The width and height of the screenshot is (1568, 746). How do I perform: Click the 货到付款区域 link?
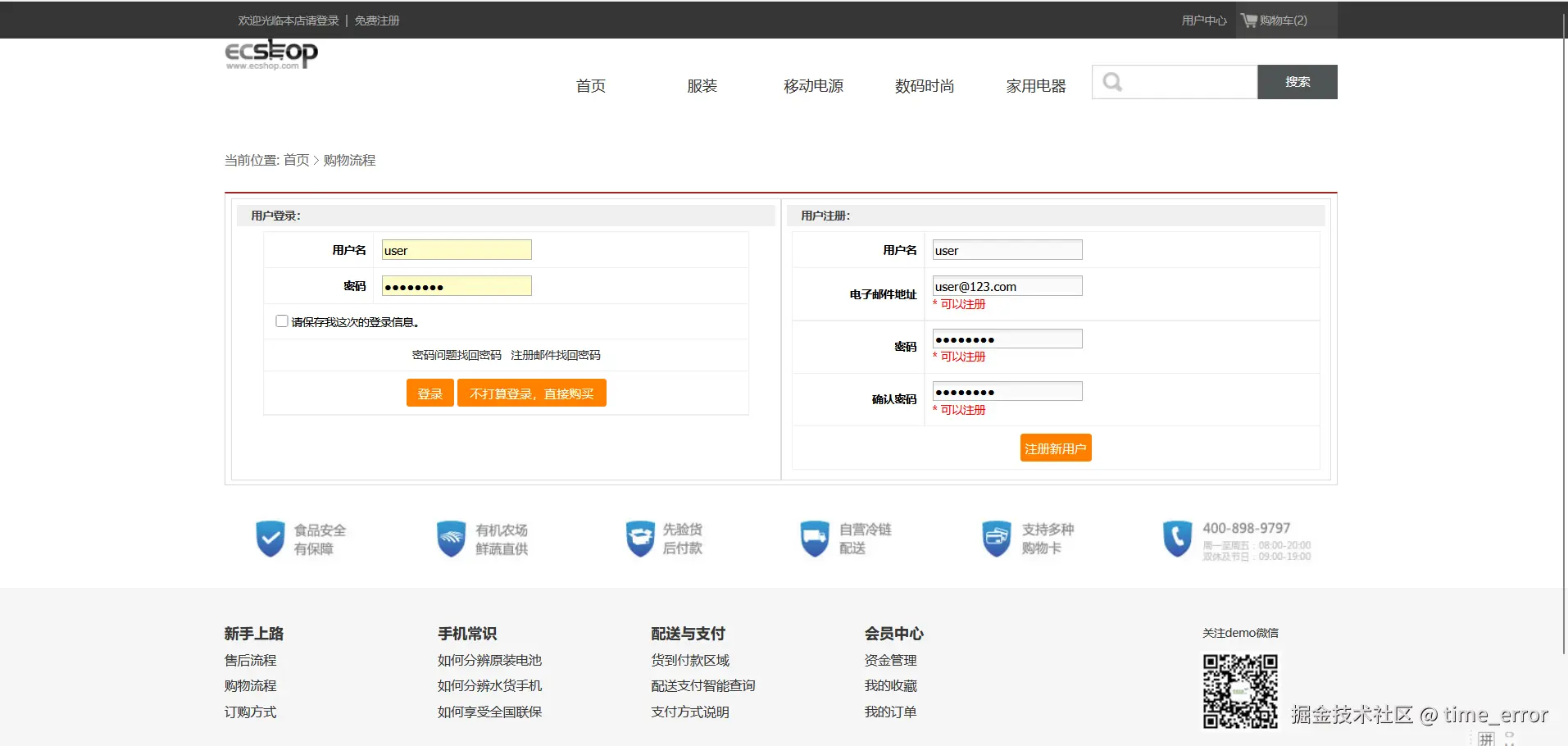[690, 660]
